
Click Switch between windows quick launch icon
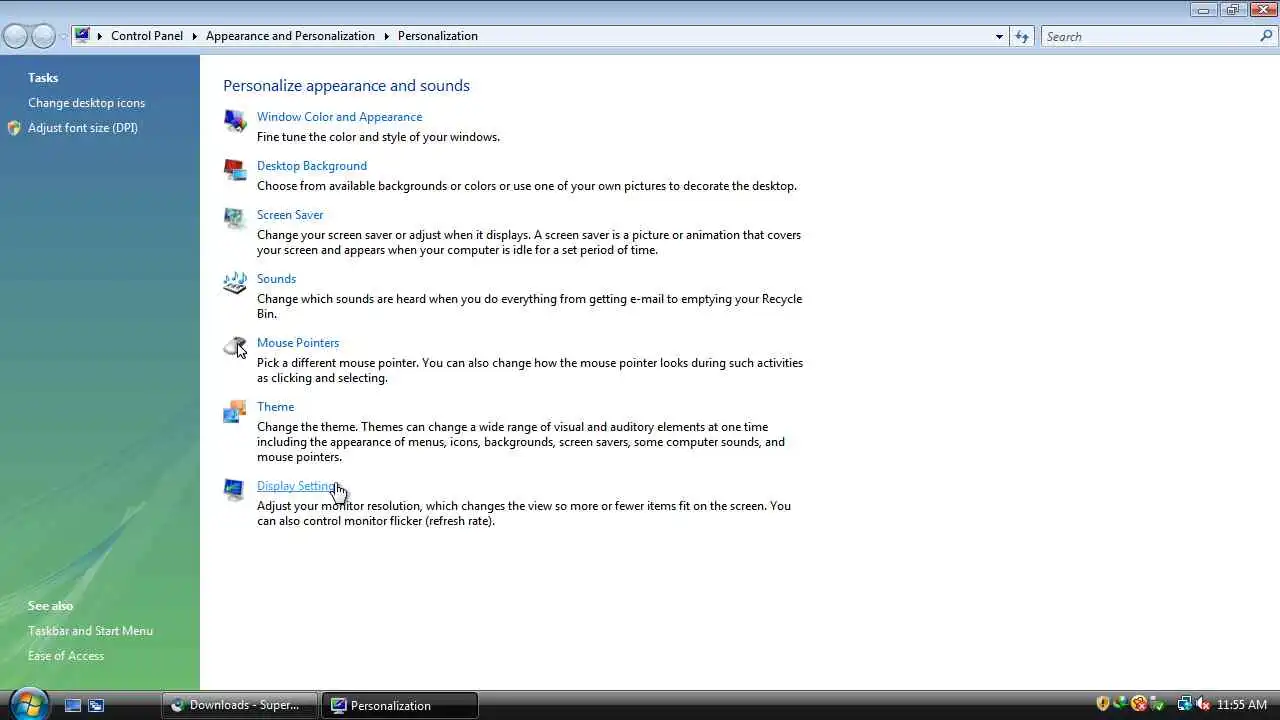coord(96,705)
